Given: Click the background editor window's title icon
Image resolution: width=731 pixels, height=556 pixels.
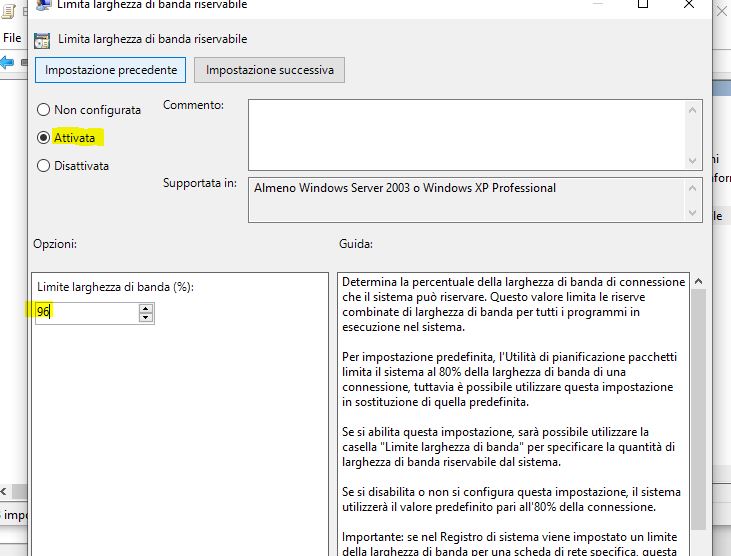Looking at the screenshot, I should (x=6, y=8).
